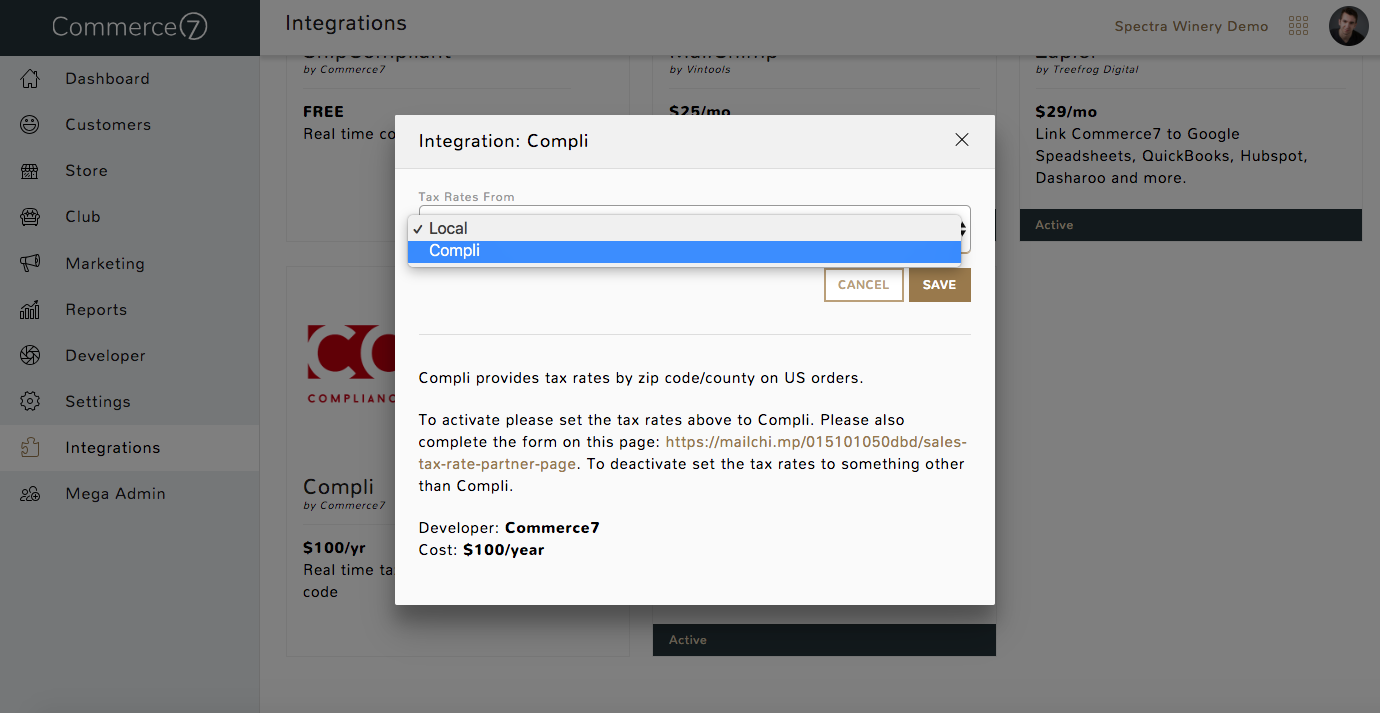Screen dimensions: 1380x713
Task: Click the Active status bar on bottom middle card
Action: click(824, 640)
